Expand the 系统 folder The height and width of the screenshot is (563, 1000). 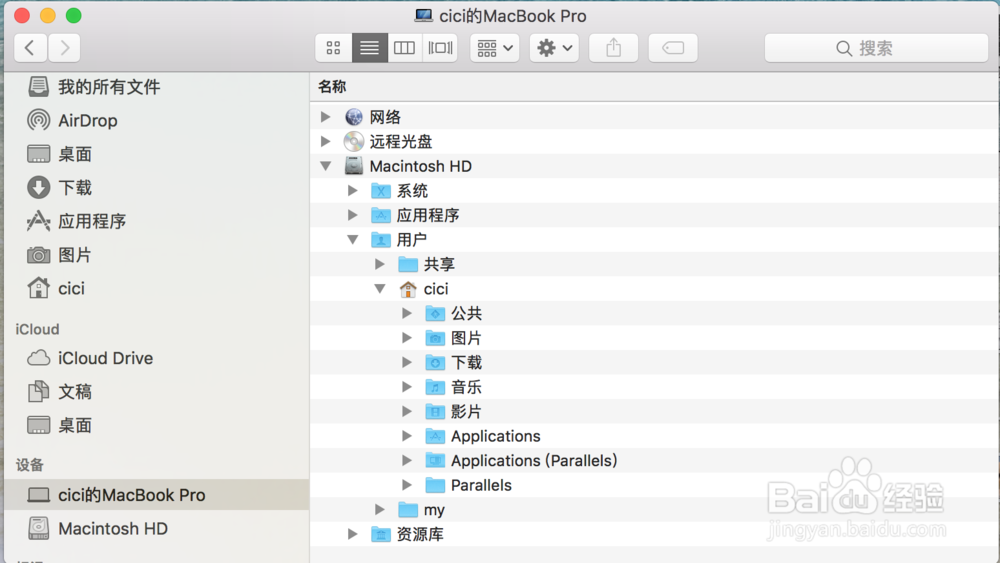(x=353, y=190)
